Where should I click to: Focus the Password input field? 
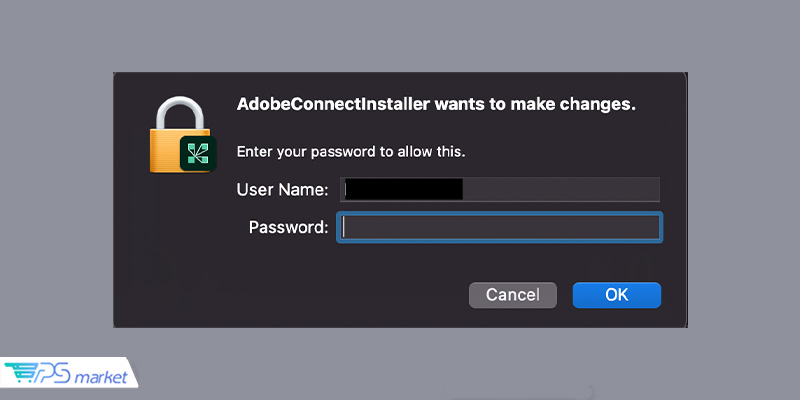(500, 227)
